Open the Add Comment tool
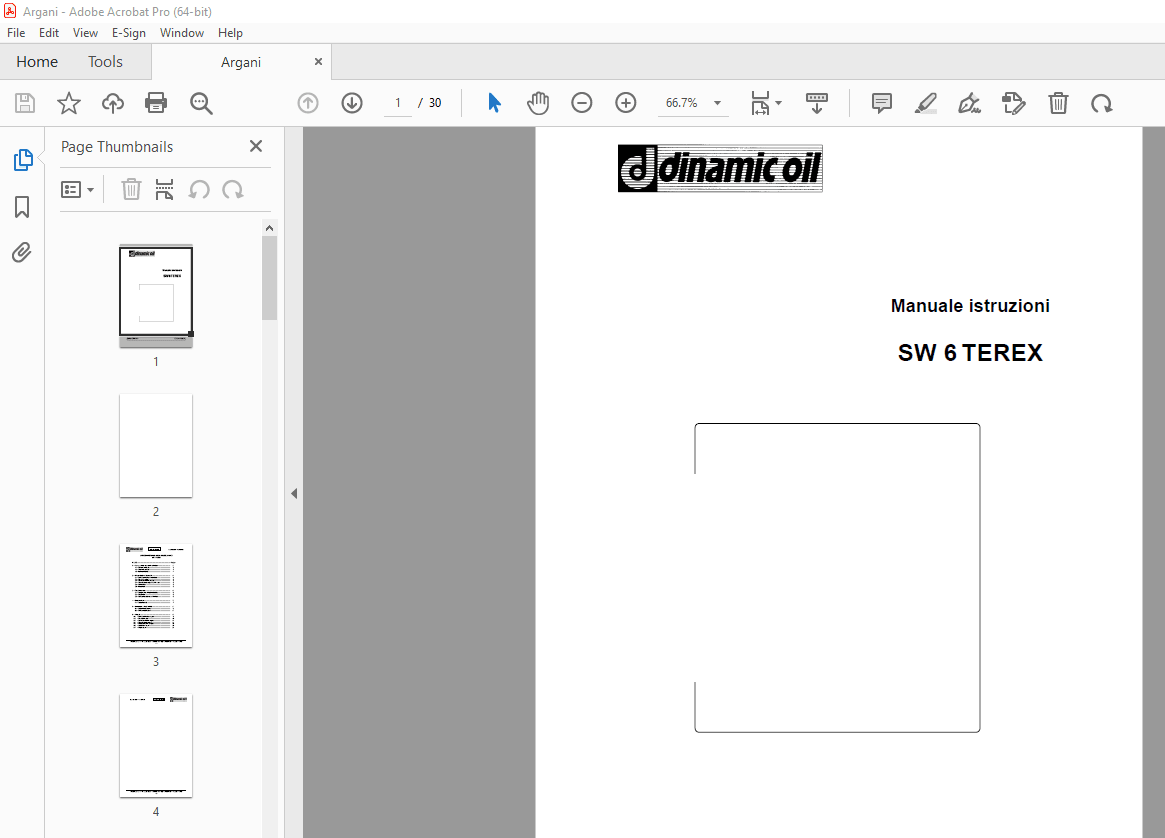Screen dimensions: 1165x838 881,103
